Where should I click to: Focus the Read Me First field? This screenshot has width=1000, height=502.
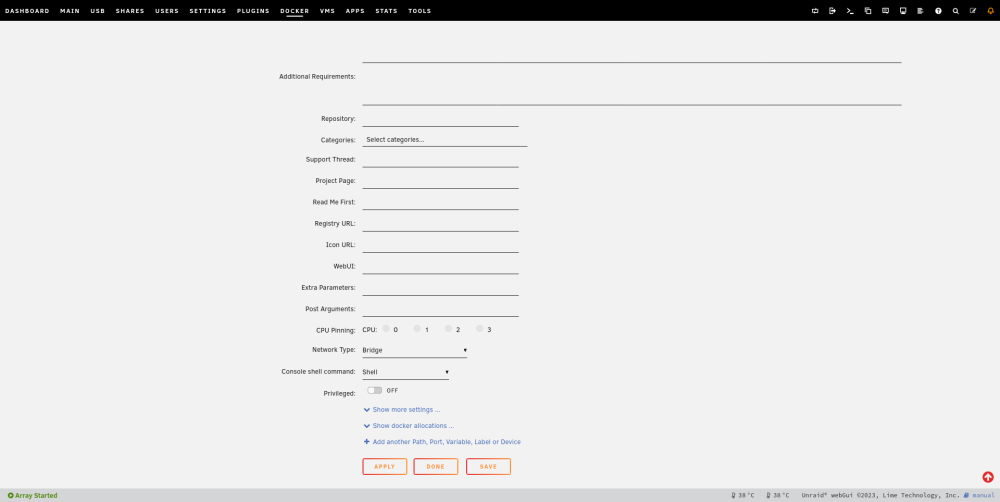(x=440, y=202)
